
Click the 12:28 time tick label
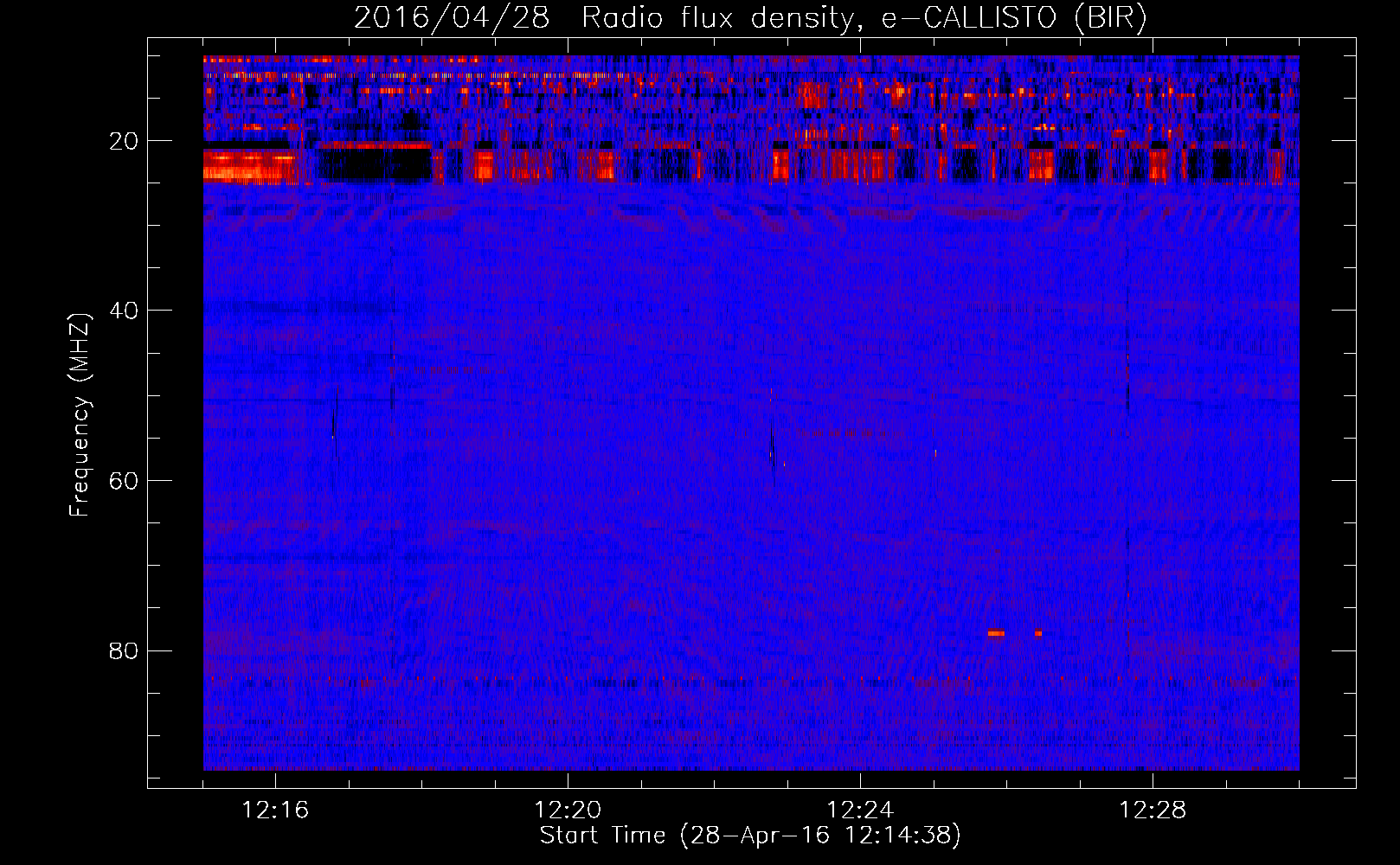[1153, 811]
